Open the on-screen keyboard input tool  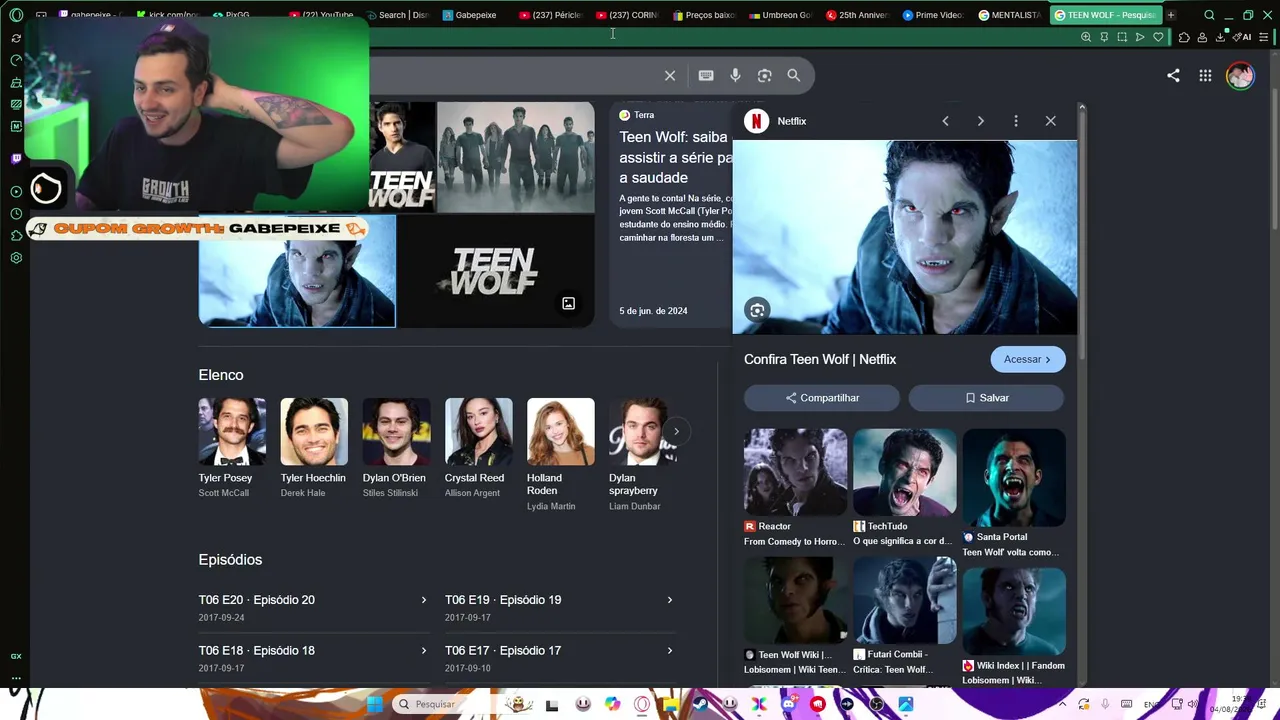706,76
